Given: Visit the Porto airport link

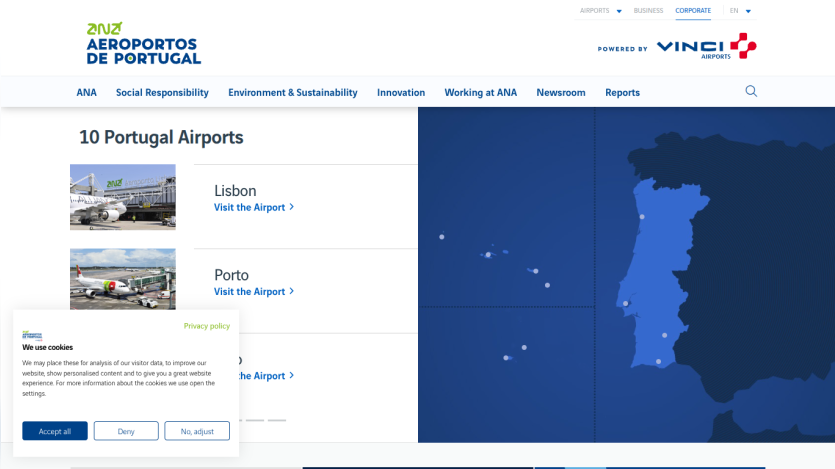Looking at the screenshot, I should point(254,292).
